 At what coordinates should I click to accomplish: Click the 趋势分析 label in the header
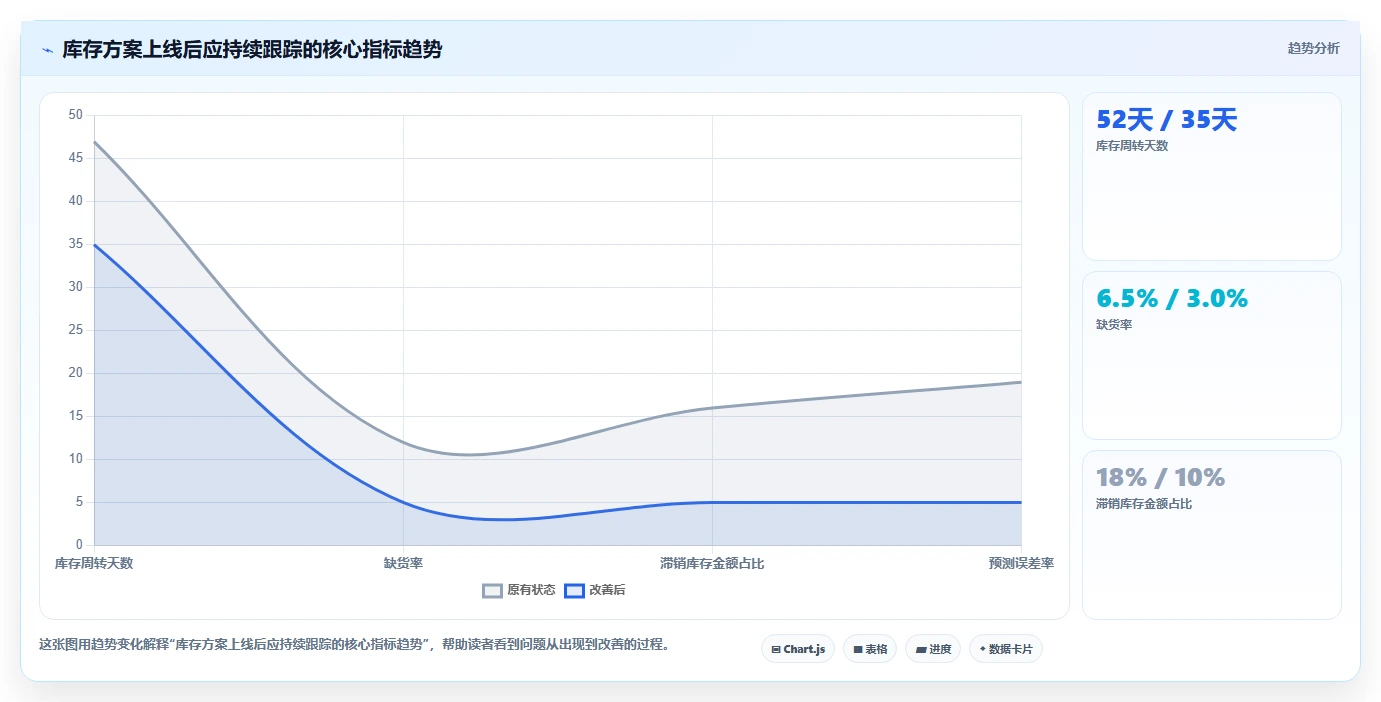coord(1313,49)
